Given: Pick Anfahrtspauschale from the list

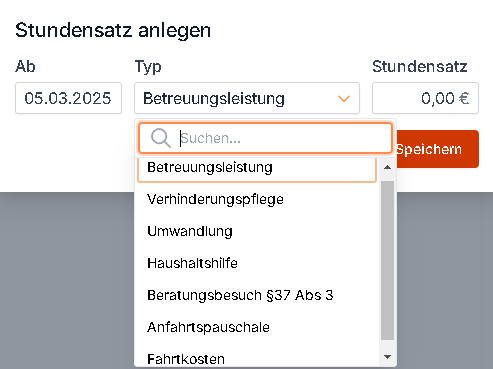Looking at the screenshot, I should point(257,327).
